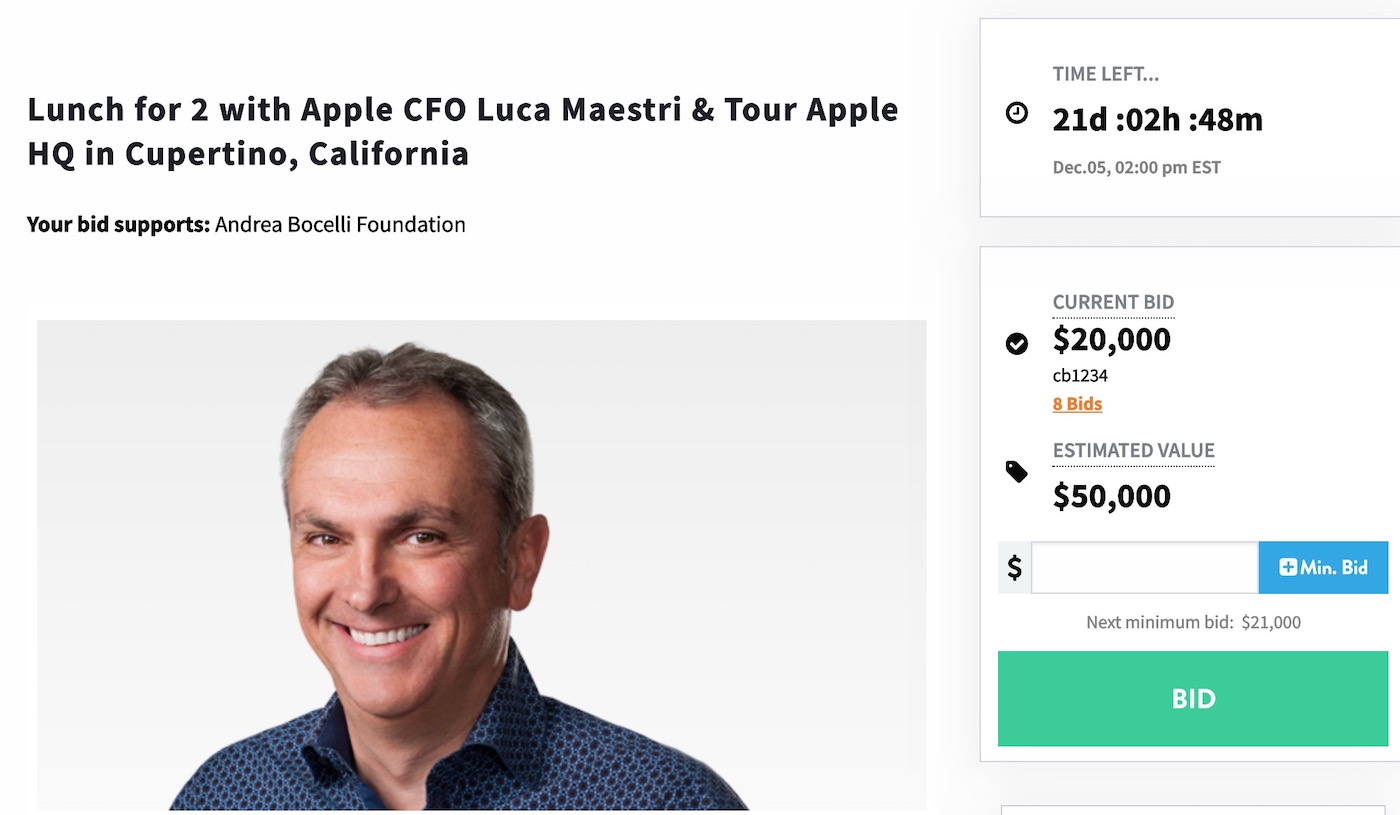Click the price tag icon by estimated value
This screenshot has width=1400, height=815.
pyautogui.click(x=1016, y=471)
